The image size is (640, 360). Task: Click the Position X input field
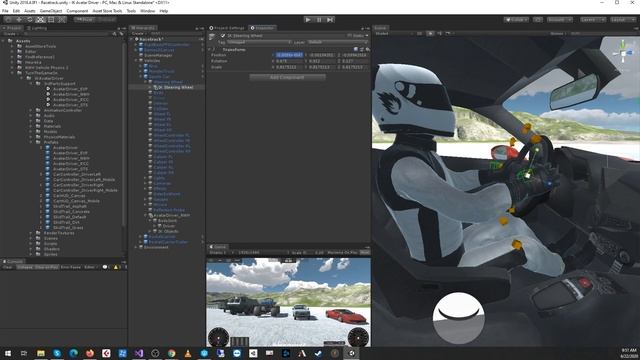(x=289, y=55)
